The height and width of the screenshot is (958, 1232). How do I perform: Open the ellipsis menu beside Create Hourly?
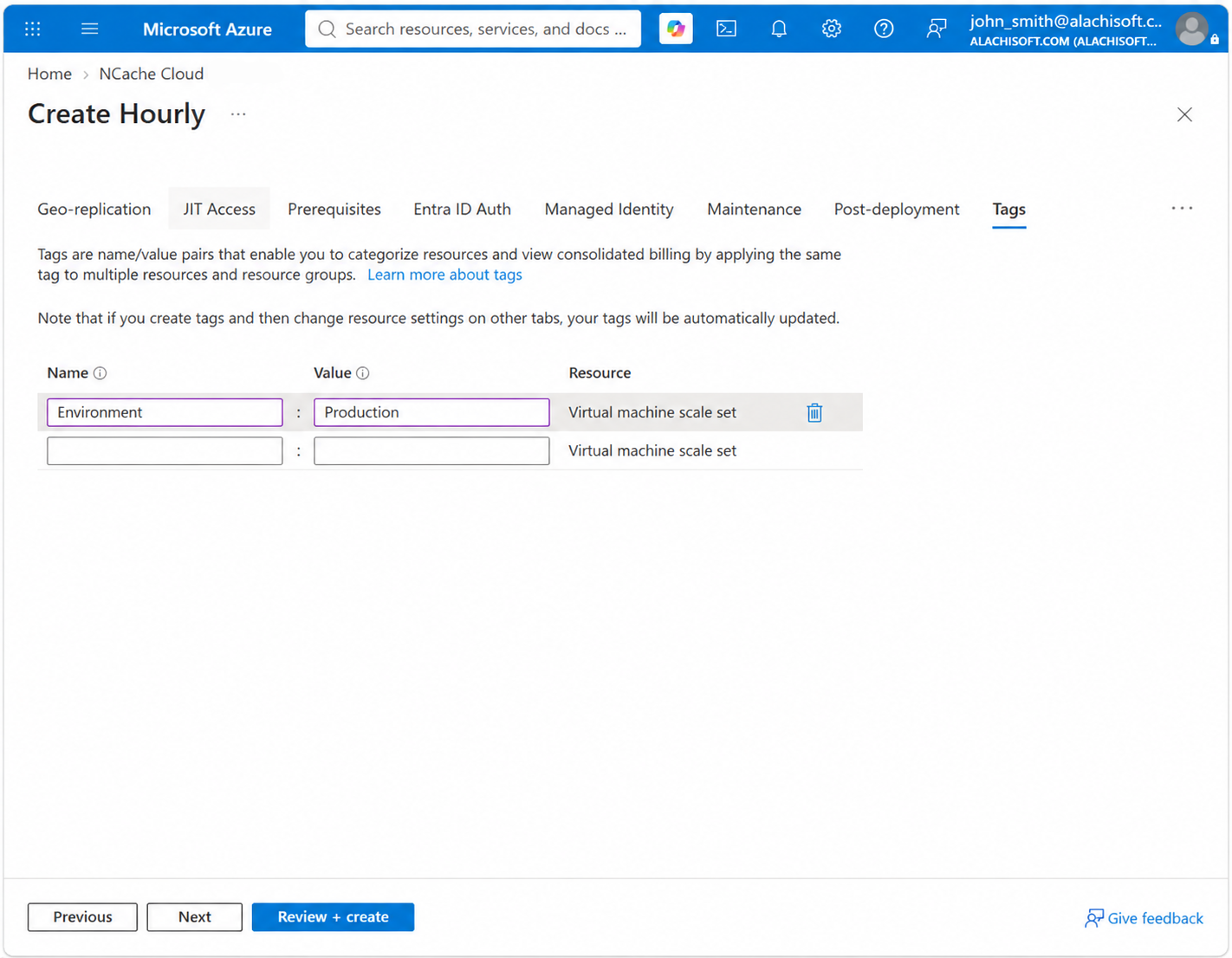coord(238,114)
